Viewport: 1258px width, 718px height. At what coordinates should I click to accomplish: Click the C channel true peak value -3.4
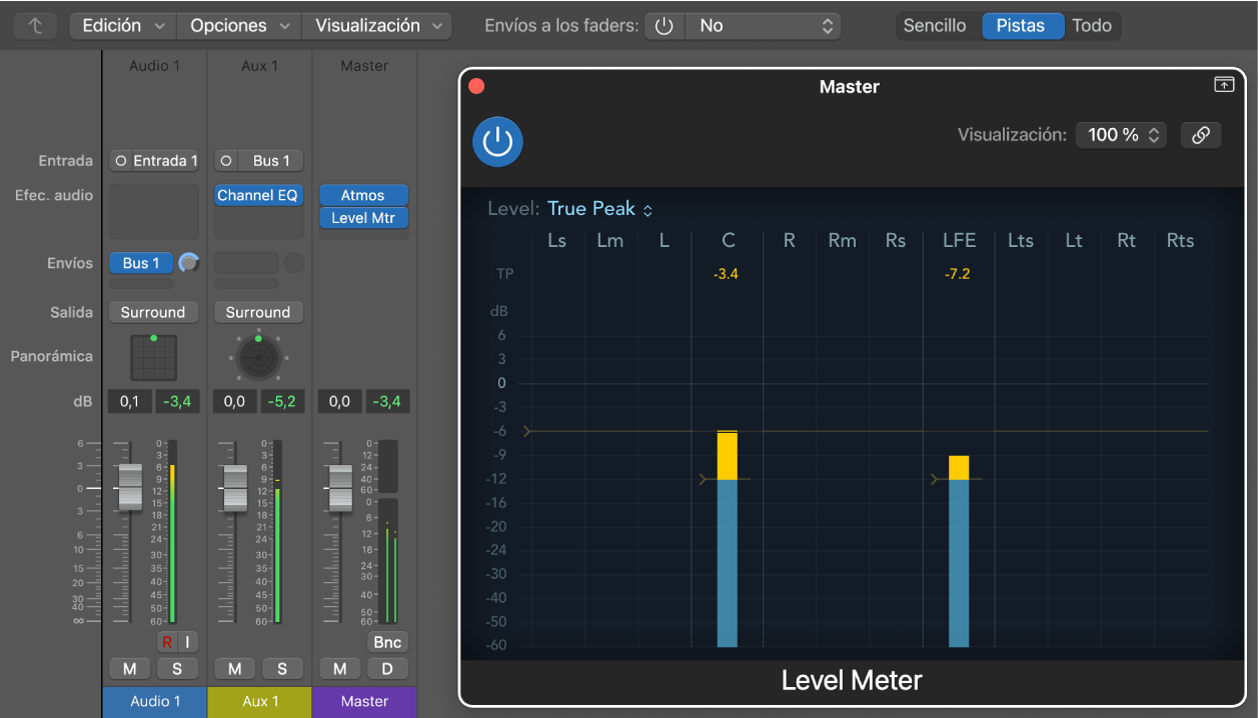[x=726, y=274]
